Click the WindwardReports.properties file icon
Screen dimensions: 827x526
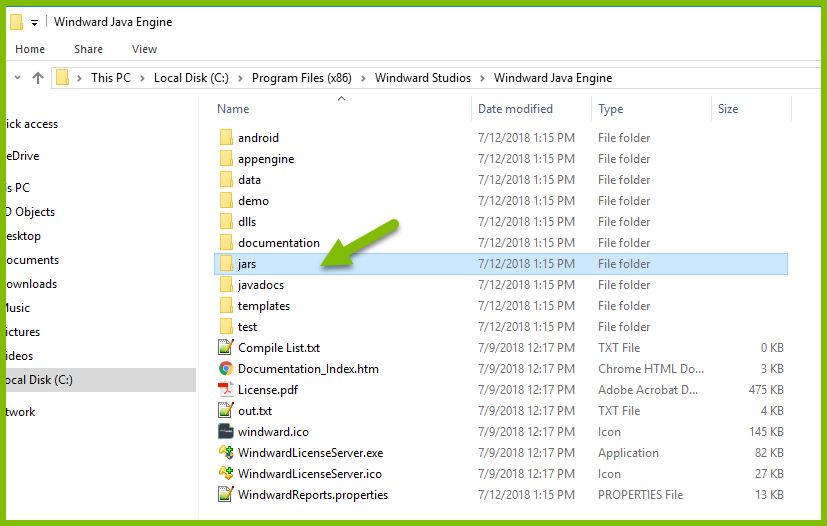click(226, 494)
